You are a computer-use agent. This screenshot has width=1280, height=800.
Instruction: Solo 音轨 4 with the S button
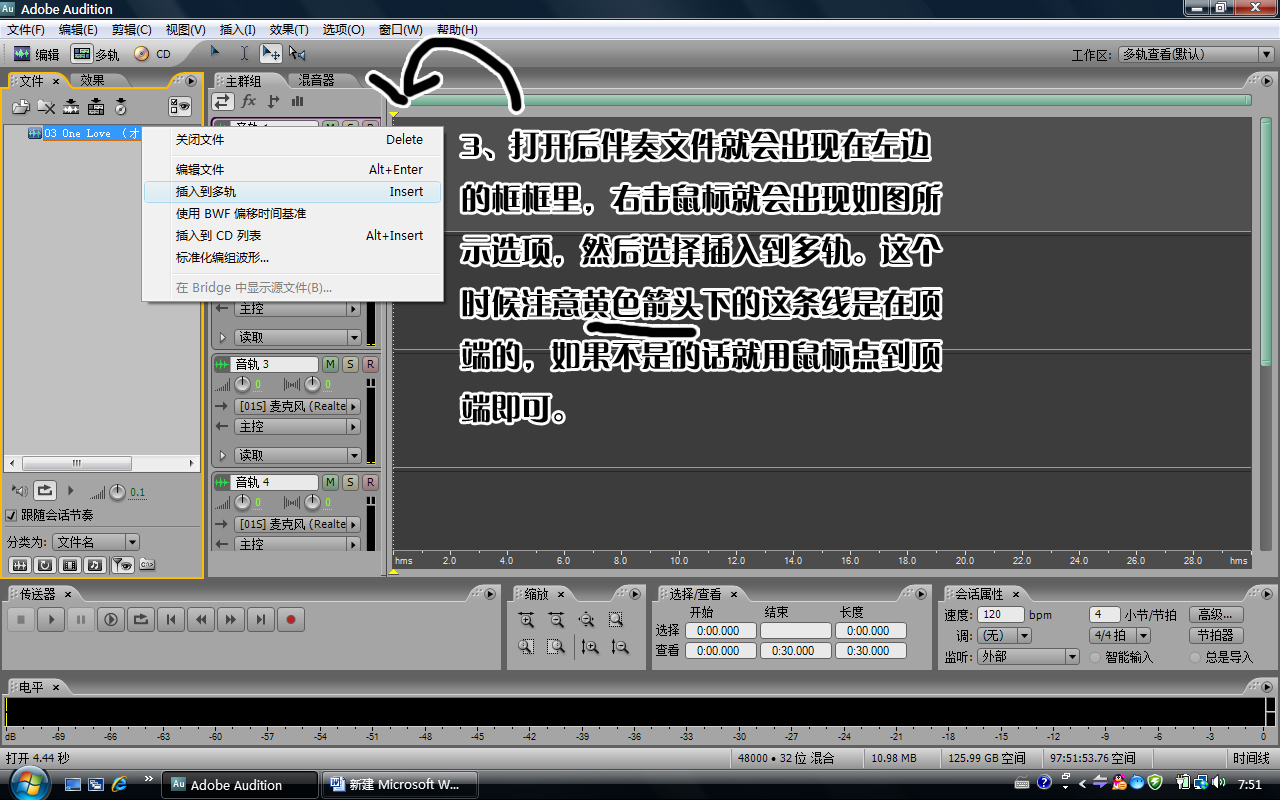coord(350,482)
